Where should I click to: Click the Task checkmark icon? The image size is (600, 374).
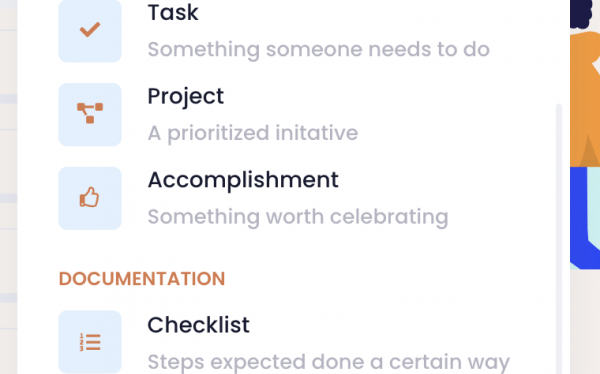click(90, 31)
